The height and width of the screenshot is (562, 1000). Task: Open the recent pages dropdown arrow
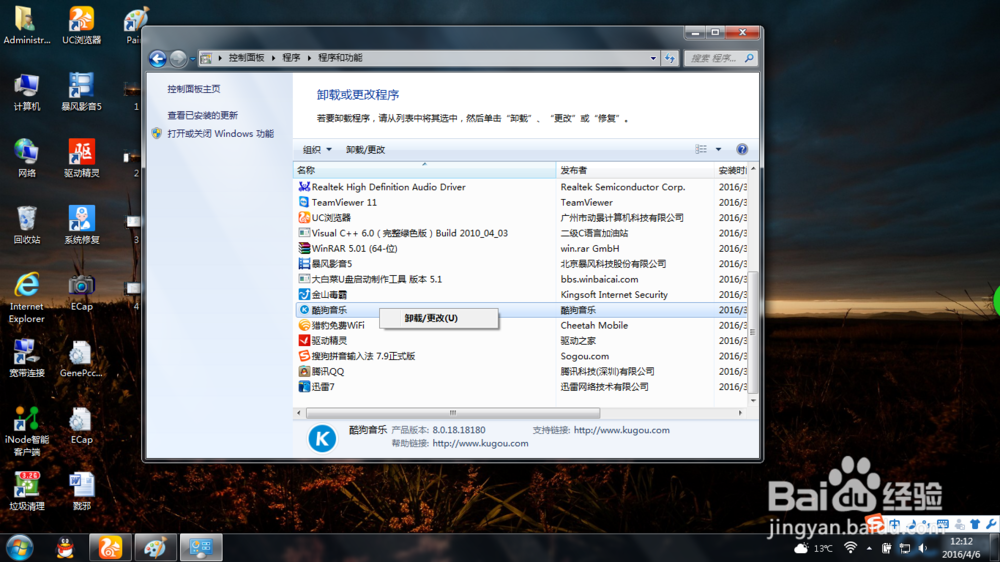[193, 59]
